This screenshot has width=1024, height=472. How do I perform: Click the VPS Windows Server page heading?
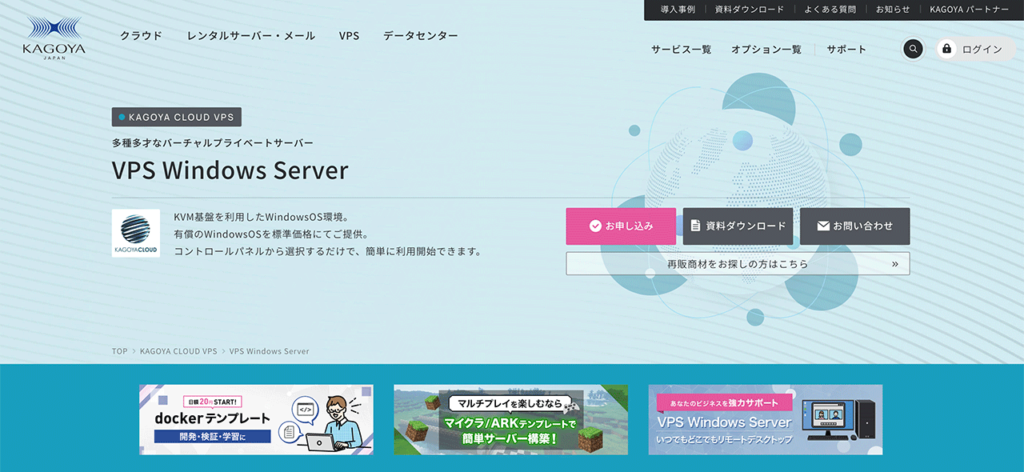230,170
